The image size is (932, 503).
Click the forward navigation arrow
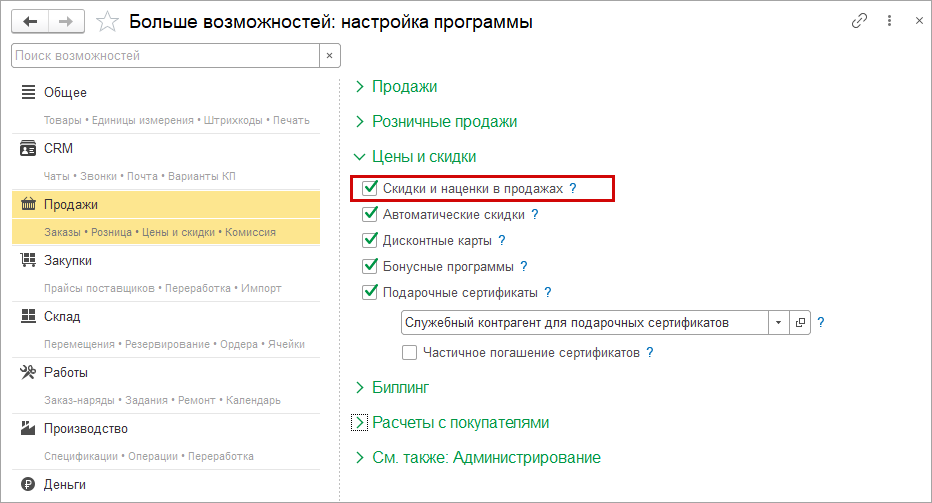tap(66, 21)
